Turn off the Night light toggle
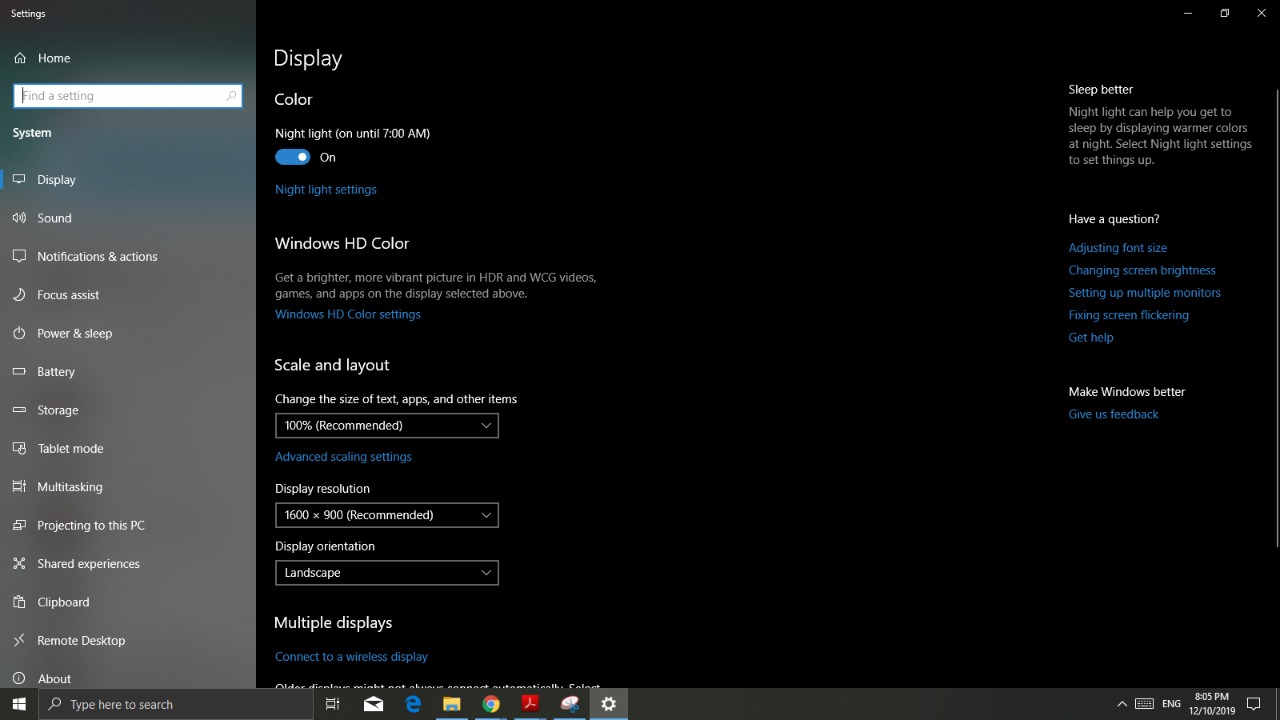1280x720 pixels. click(293, 157)
